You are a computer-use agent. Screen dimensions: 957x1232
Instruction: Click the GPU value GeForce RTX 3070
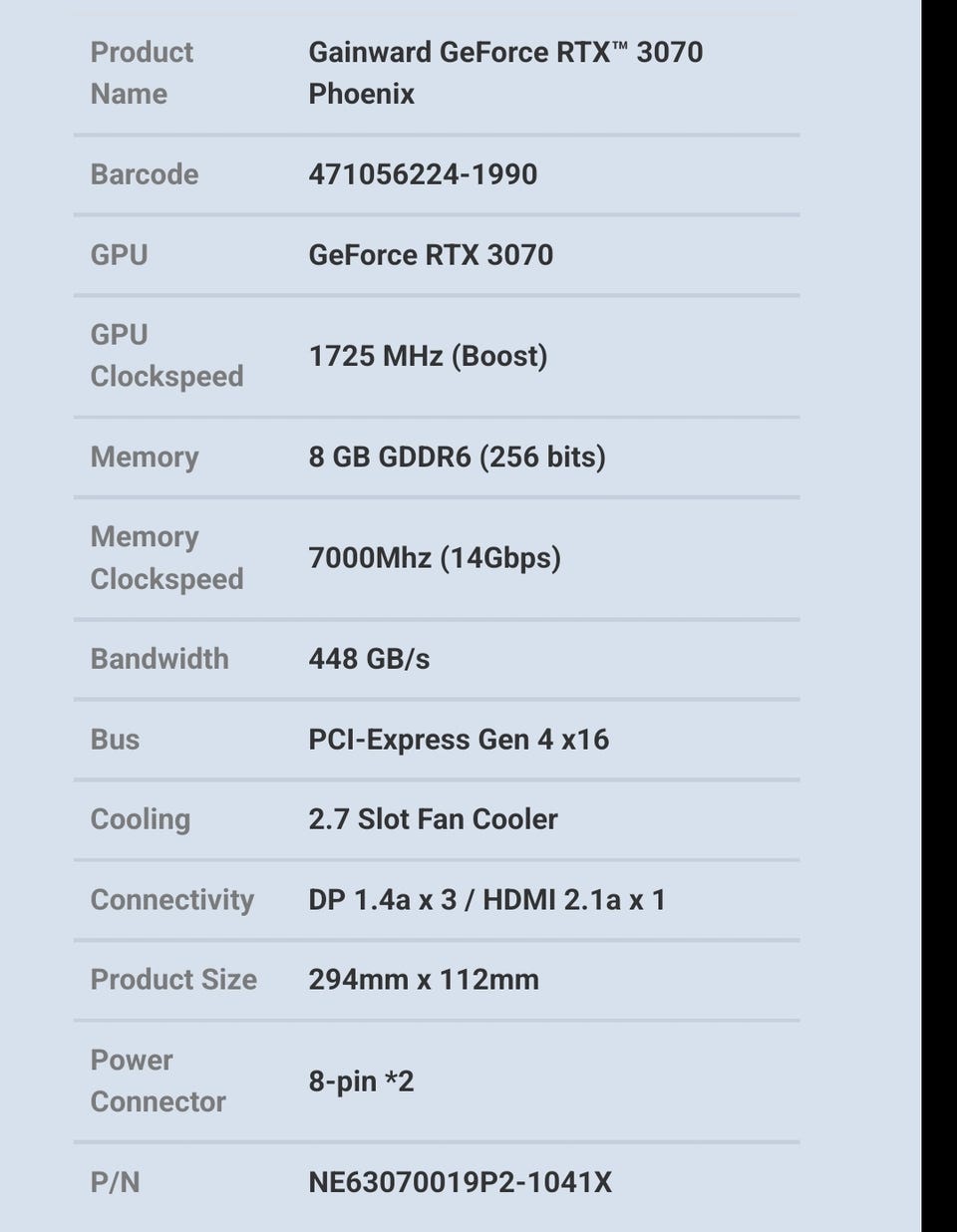tap(431, 255)
